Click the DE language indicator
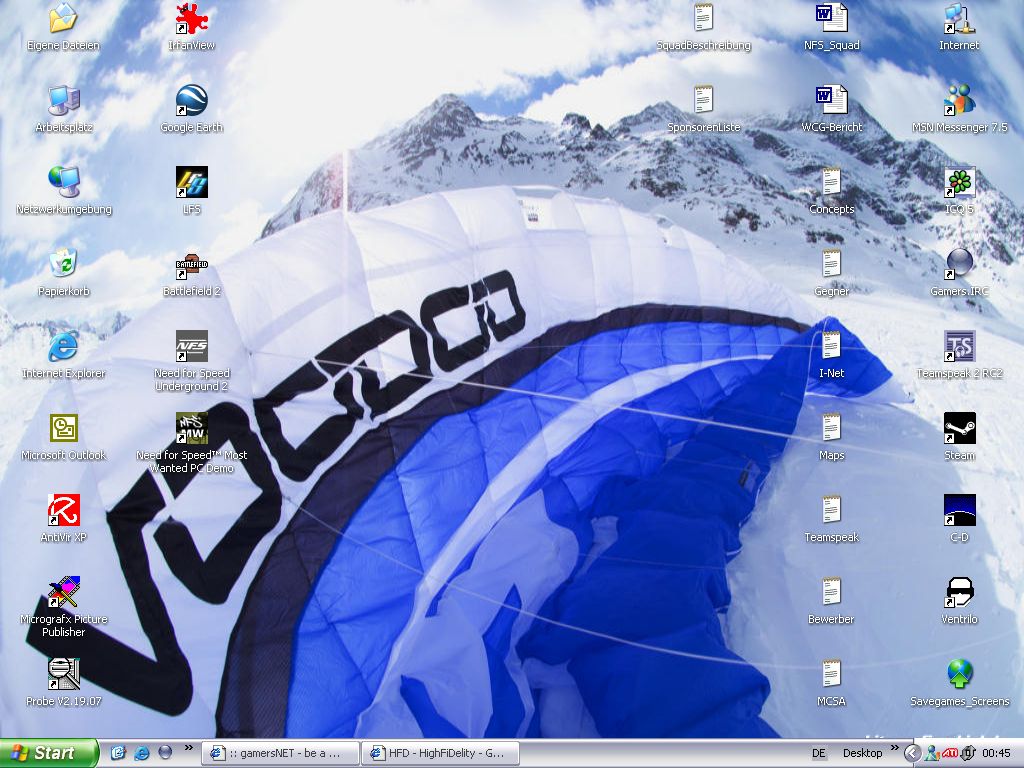Viewport: 1024px width, 768px height. 819,753
